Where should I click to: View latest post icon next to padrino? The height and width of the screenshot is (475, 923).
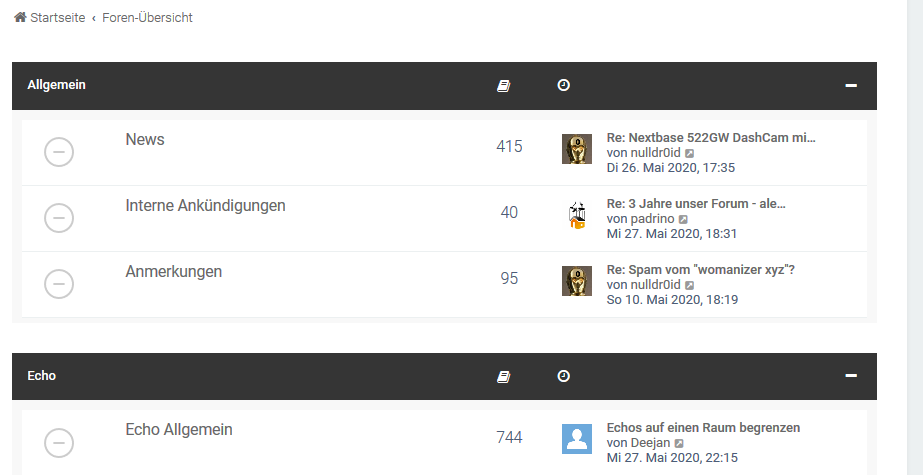click(x=683, y=219)
